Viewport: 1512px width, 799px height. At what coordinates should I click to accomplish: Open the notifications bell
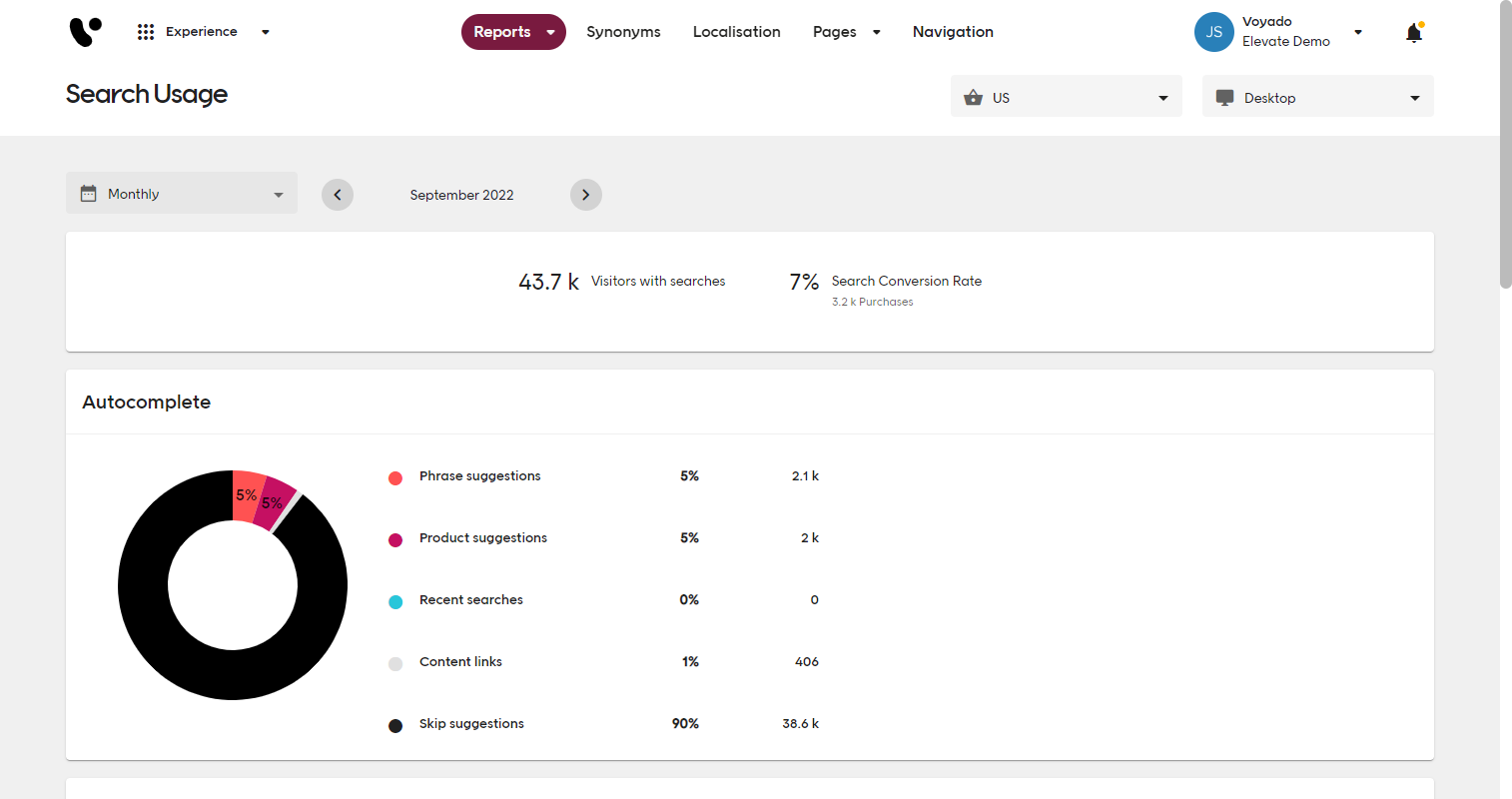point(1414,32)
